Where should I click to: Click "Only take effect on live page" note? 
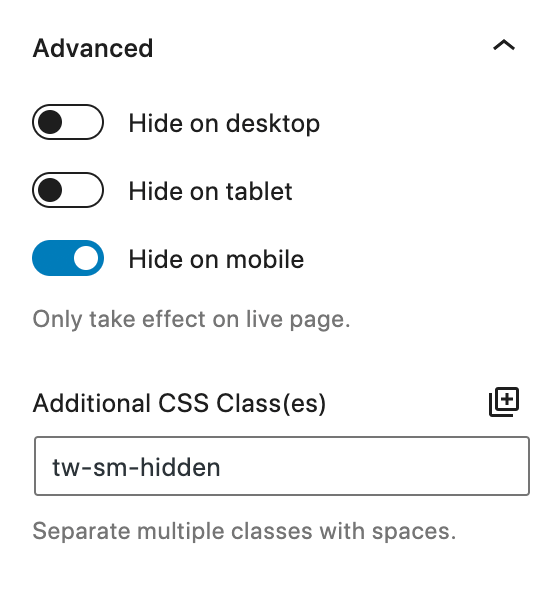point(191,319)
